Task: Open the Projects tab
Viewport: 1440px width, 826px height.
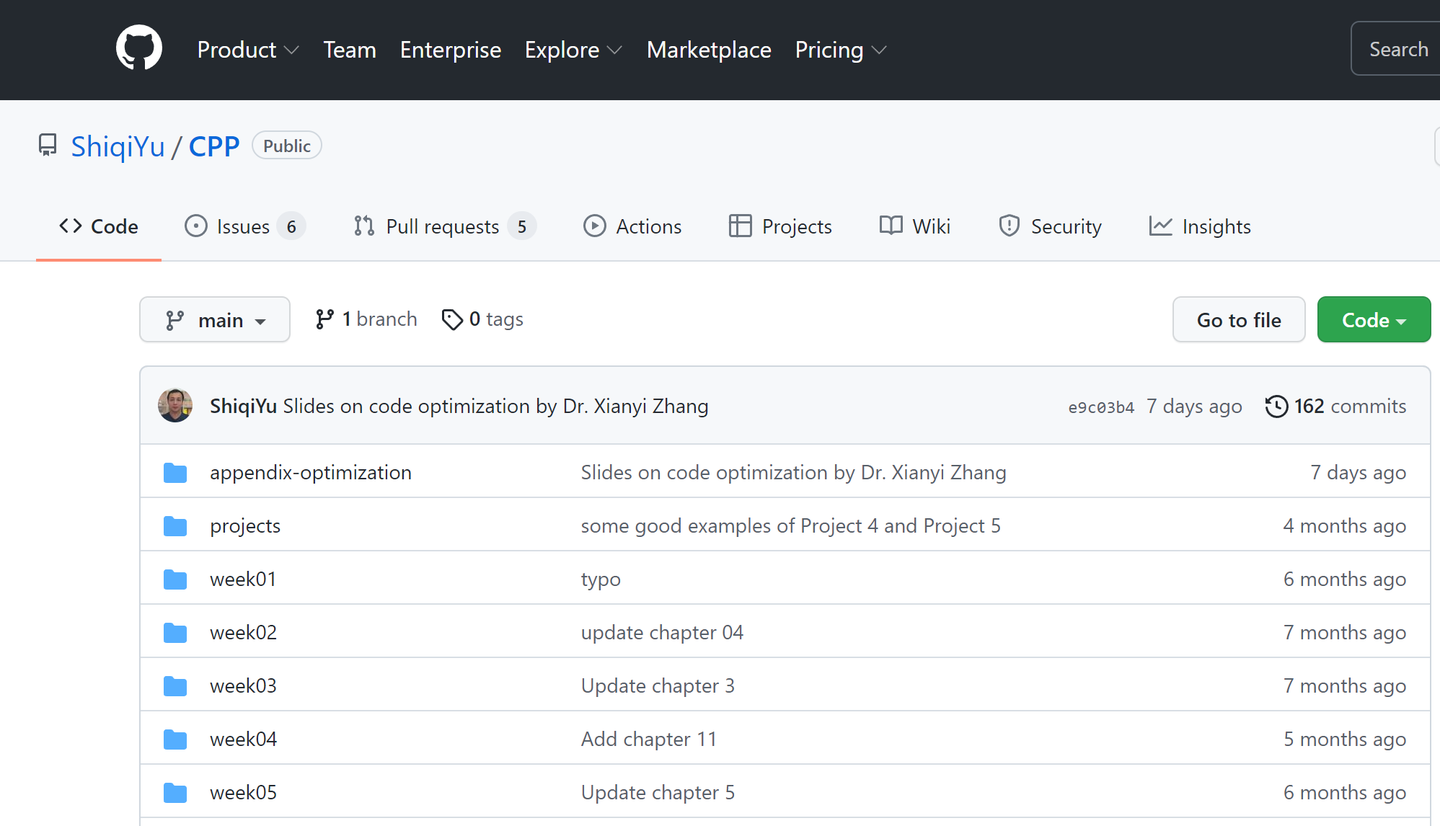Action: [x=781, y=226]
